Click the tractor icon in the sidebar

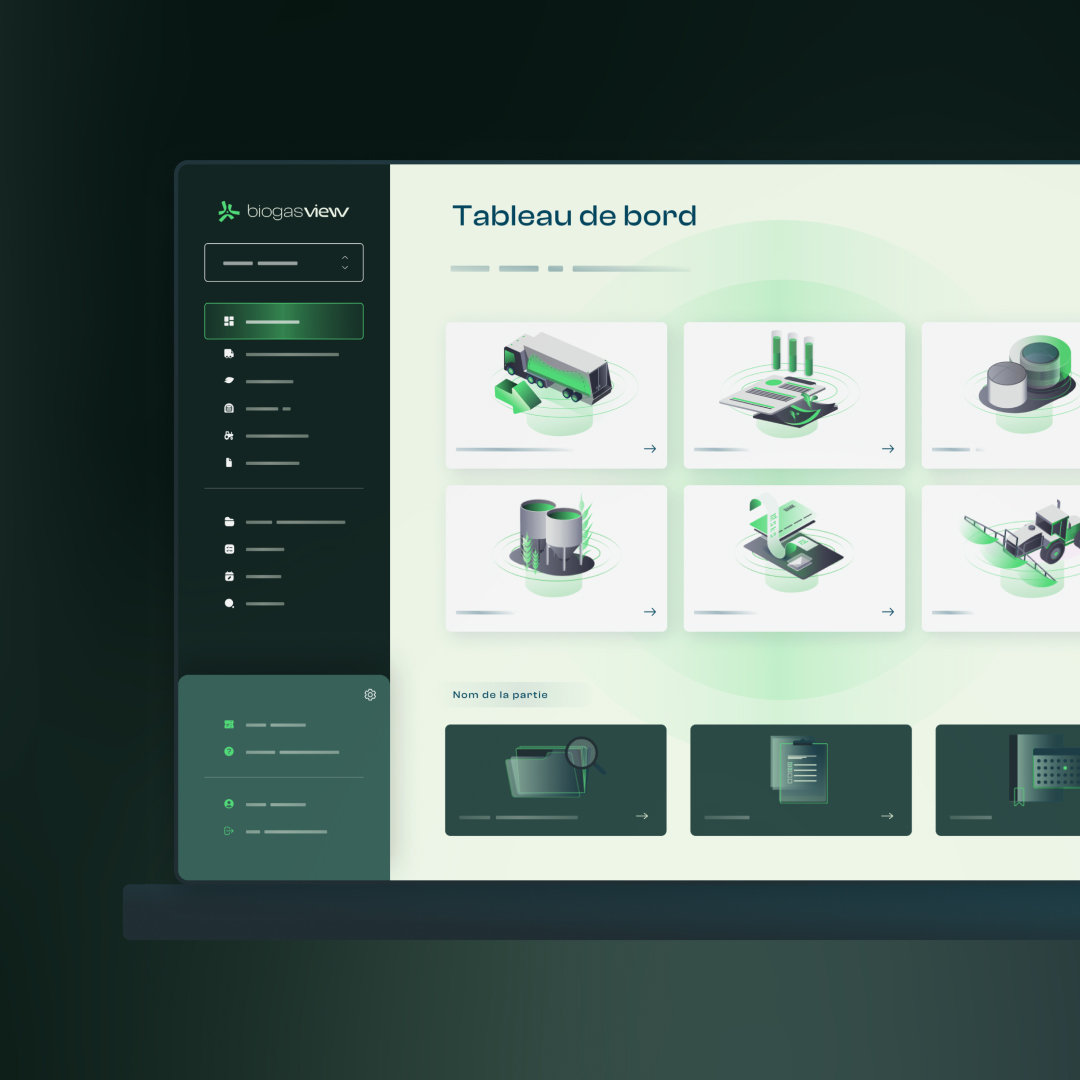coord(229,436)
